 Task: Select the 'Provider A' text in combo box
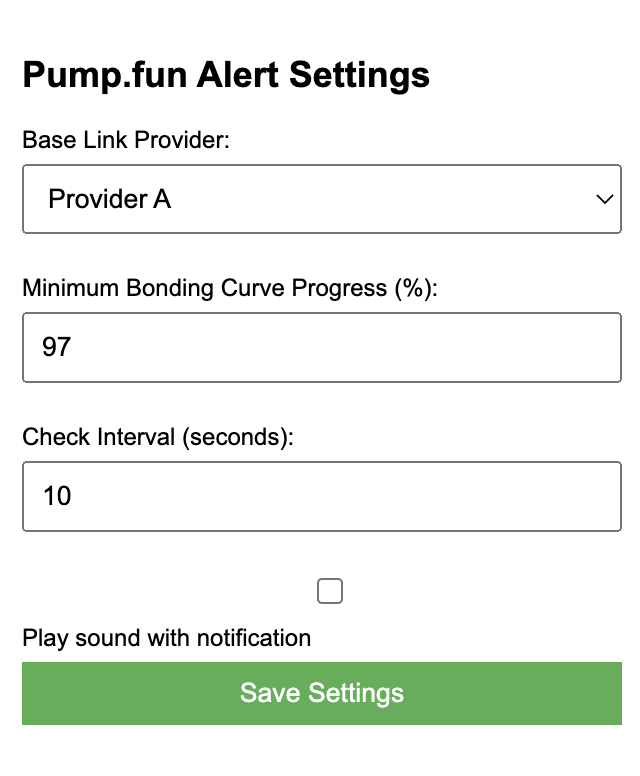click(x=110, y=199)
